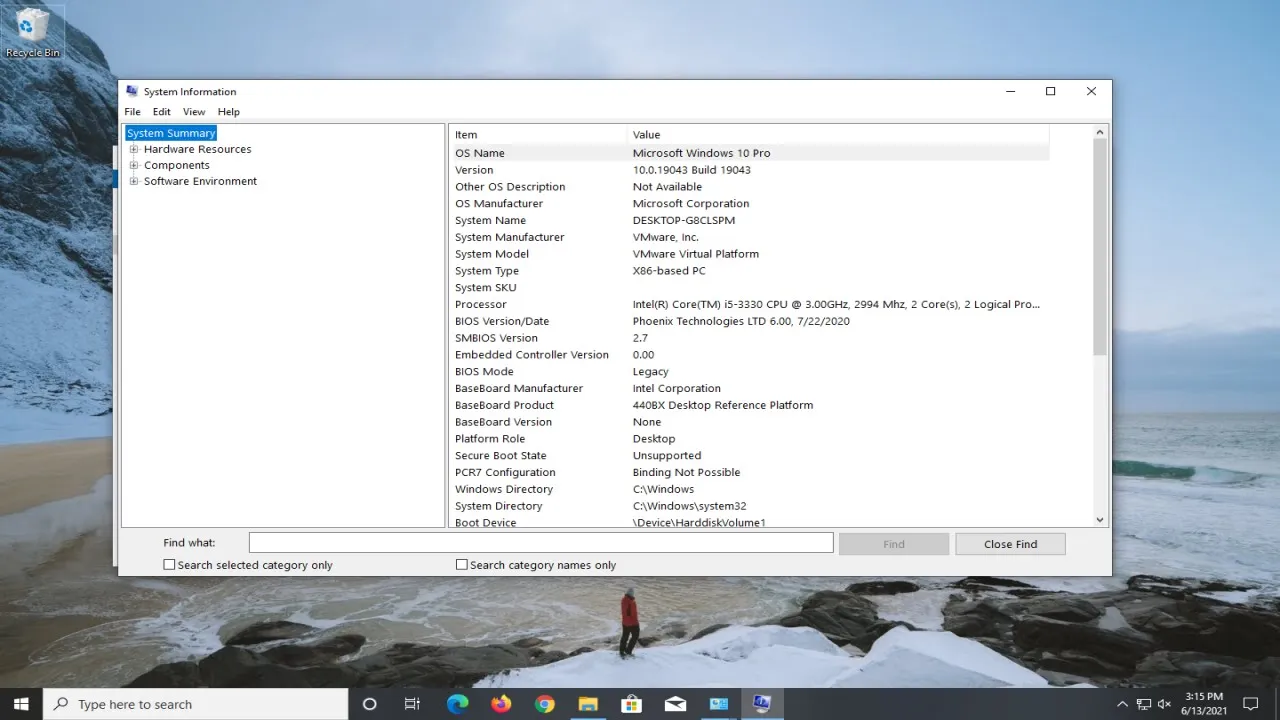The width and height of the screenshot is (1280, 720).
Task: Expand the Hardware Resources tree node
Action: 134,149
